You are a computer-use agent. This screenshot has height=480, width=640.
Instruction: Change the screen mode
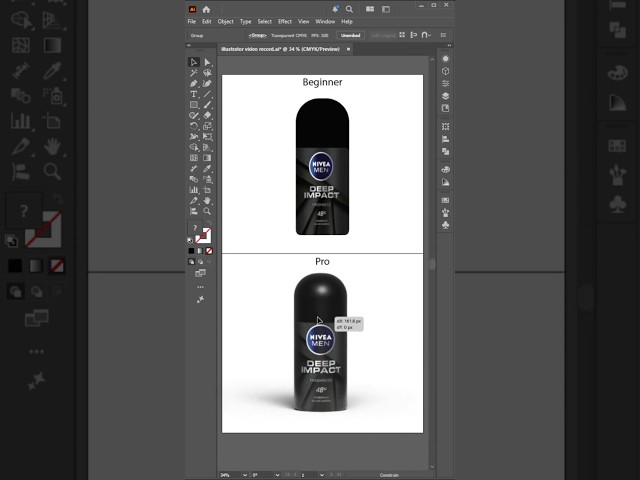click(200, 273)
